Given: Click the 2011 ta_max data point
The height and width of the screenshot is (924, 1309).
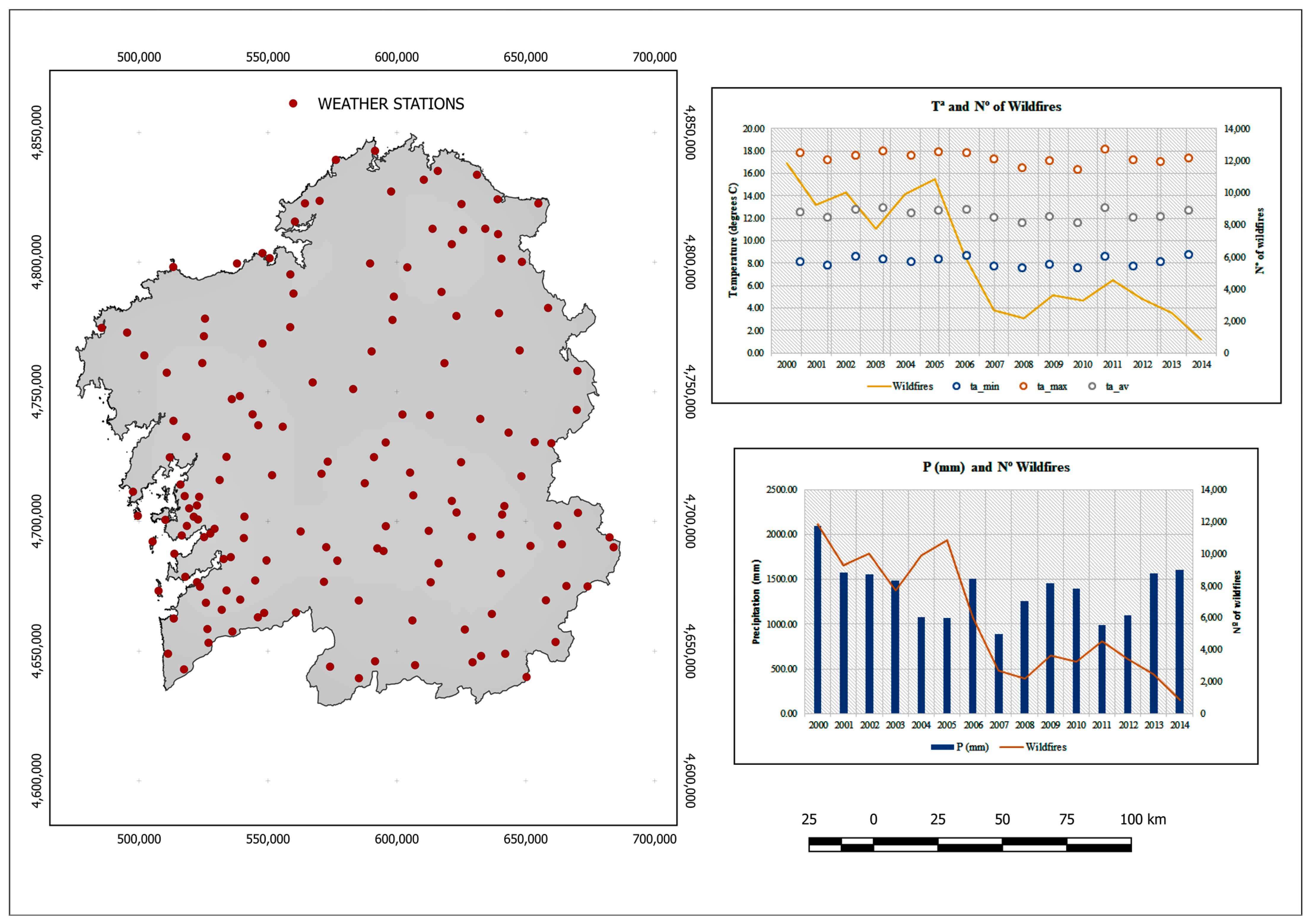Looking at the screenshot, I should pos(1105,149).
